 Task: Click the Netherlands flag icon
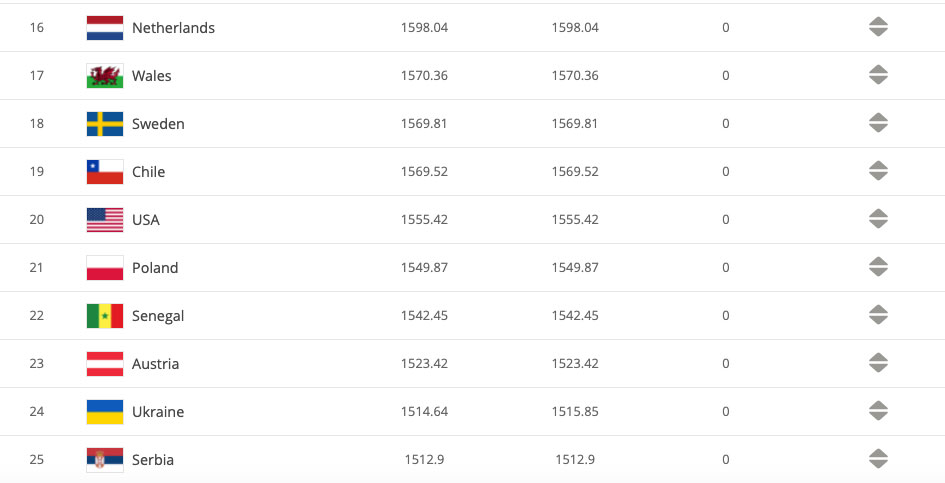pyautogui.click(x=105, y=28)
